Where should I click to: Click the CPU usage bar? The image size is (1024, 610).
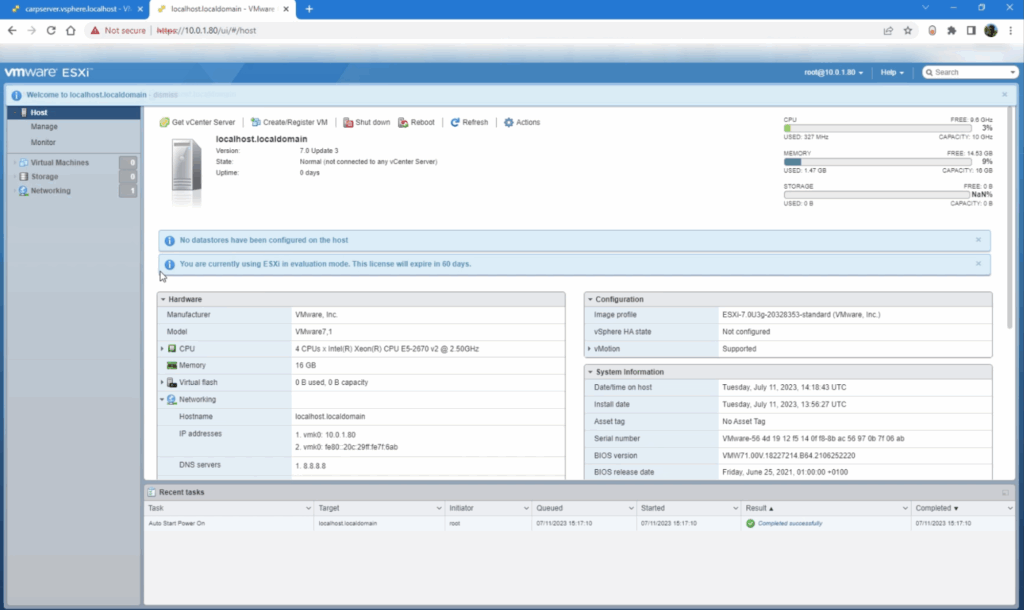(x=878, y=128)
